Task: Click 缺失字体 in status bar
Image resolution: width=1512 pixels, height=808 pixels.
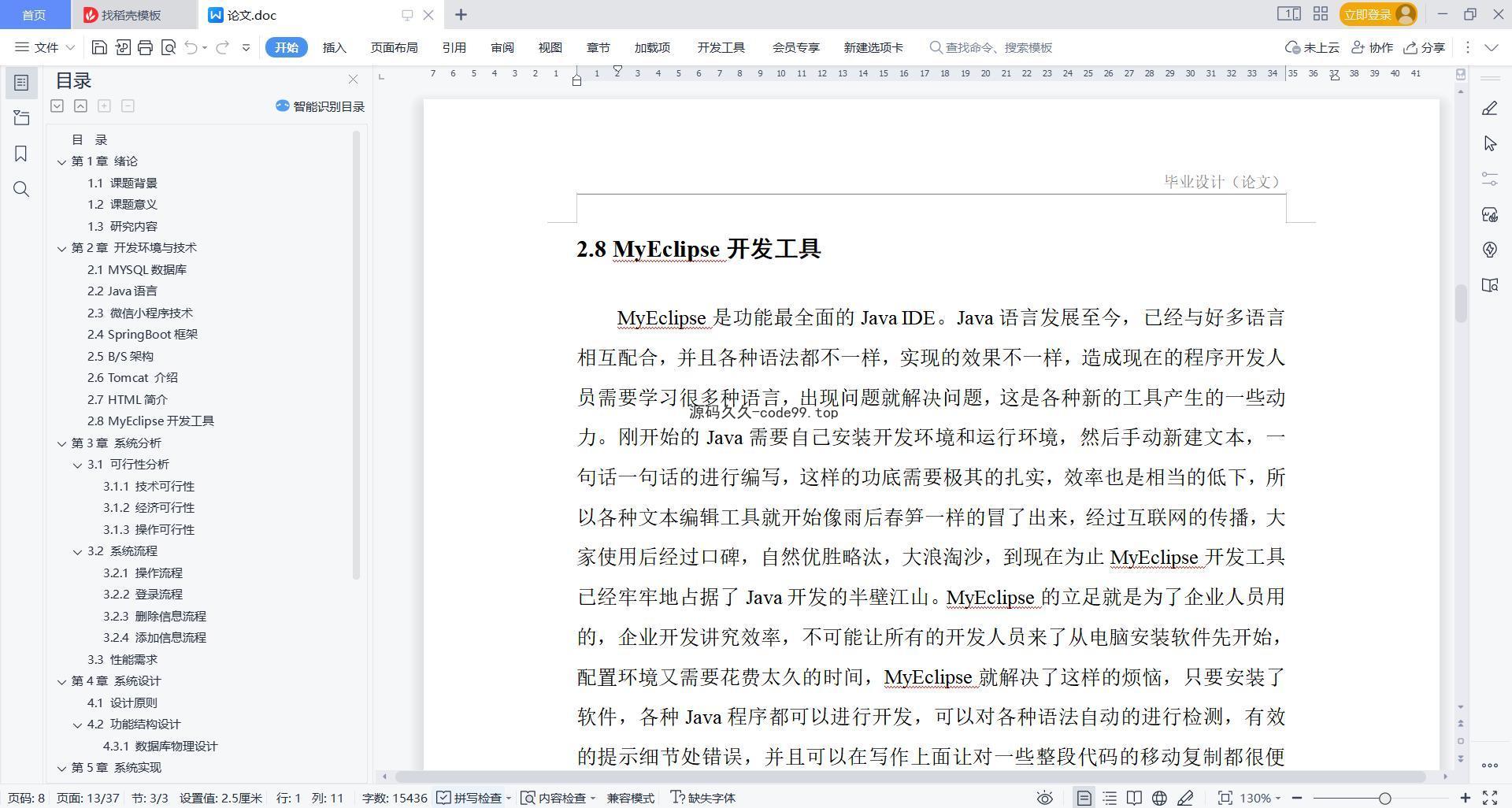Action: (702, 798)
